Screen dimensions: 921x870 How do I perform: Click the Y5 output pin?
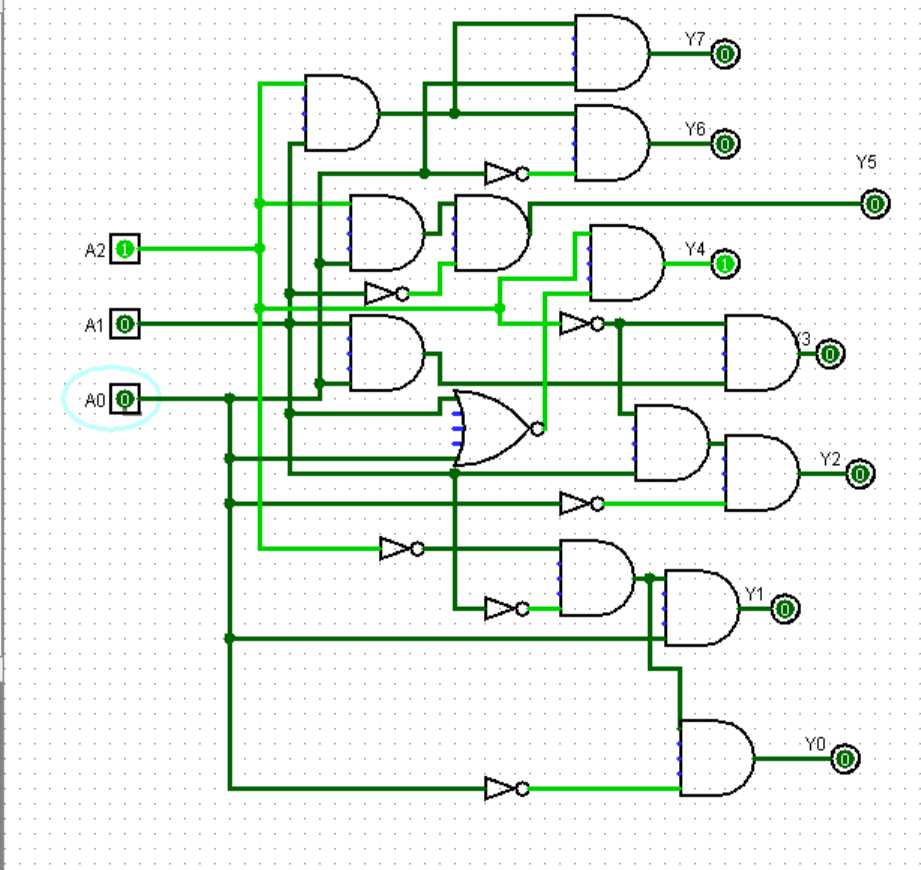tap(875, 204)
